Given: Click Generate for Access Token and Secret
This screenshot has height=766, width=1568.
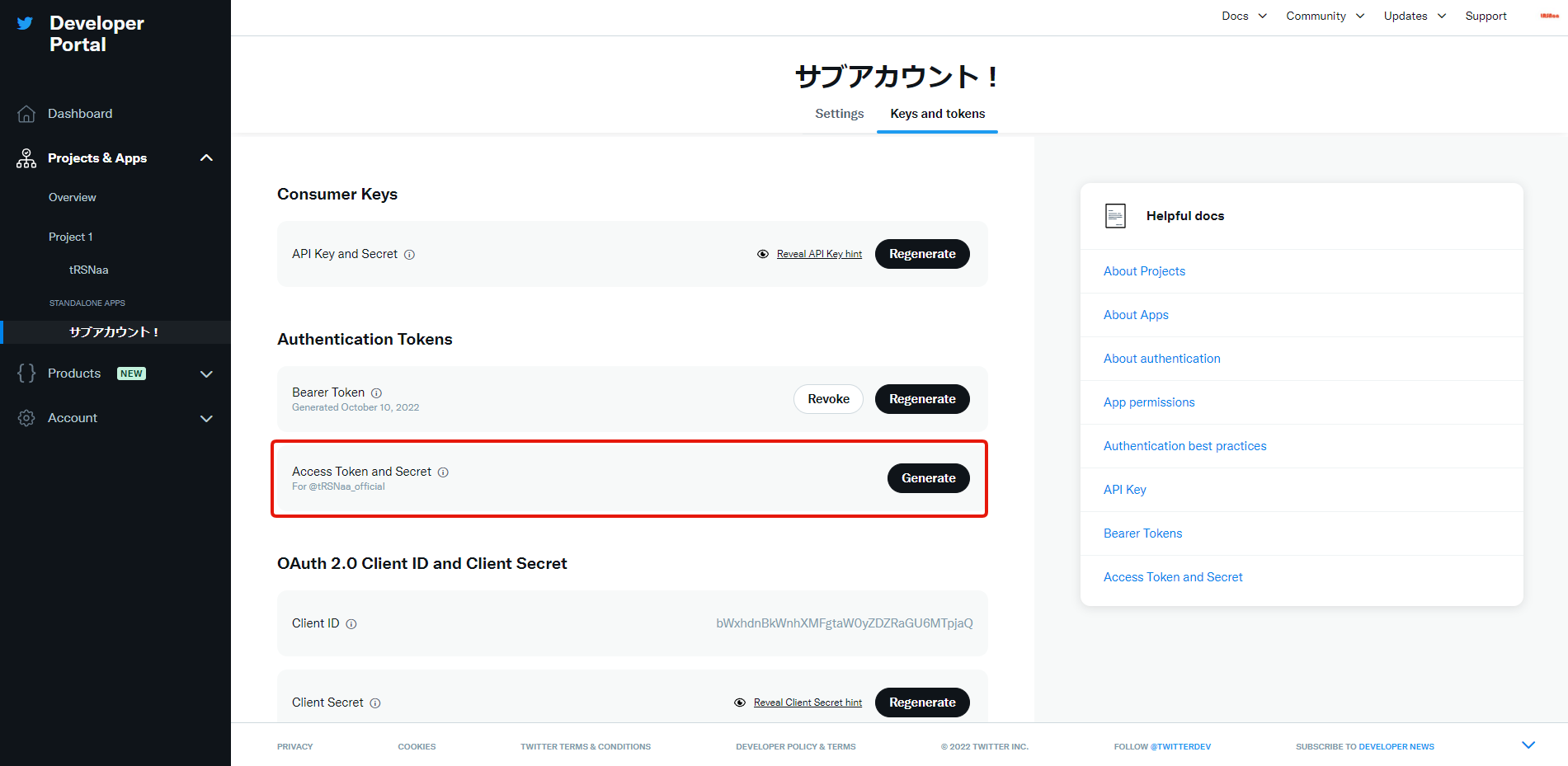Looking at the screenshot, I should (928, 477).
